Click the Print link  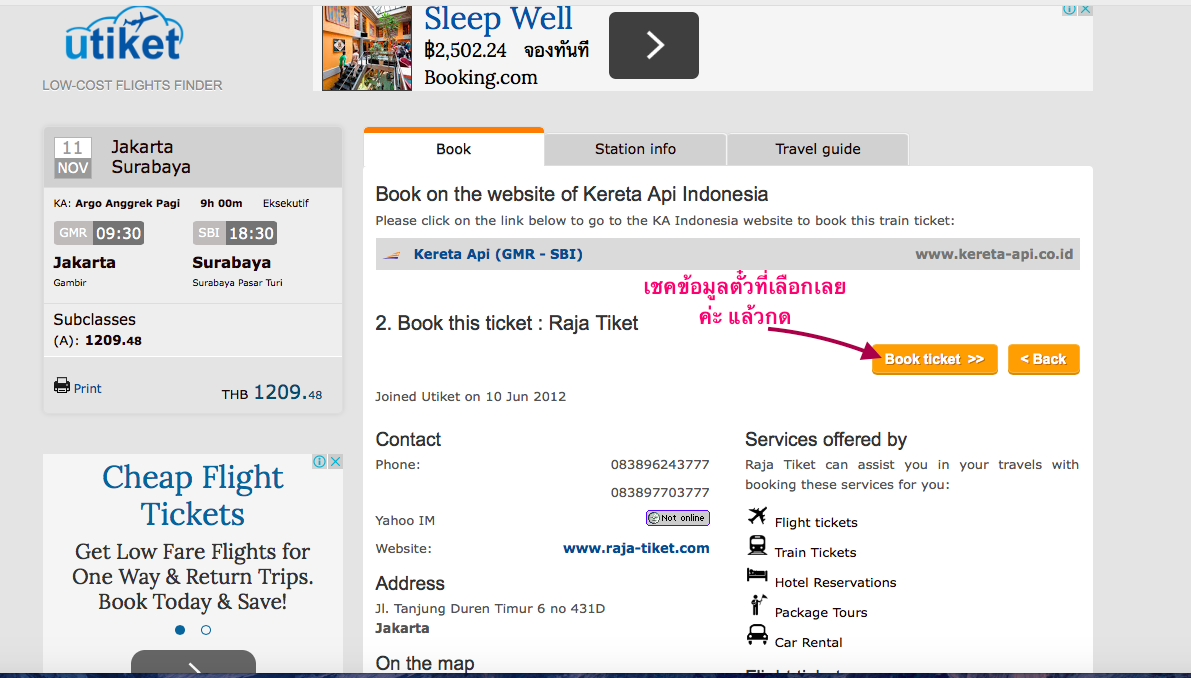click(x=87, y=388)
